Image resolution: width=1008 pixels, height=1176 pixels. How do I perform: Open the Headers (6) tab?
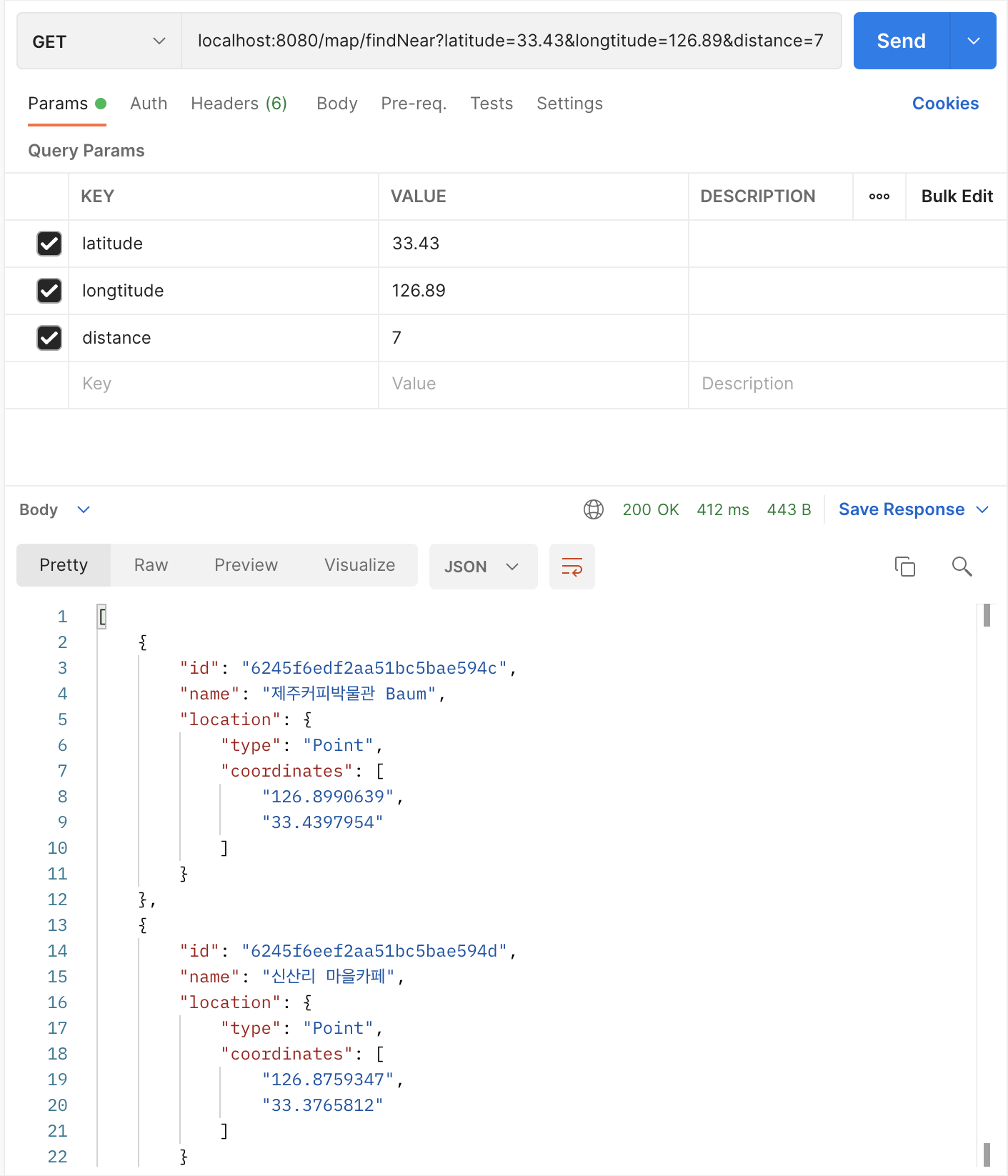(x=239, y=104)
